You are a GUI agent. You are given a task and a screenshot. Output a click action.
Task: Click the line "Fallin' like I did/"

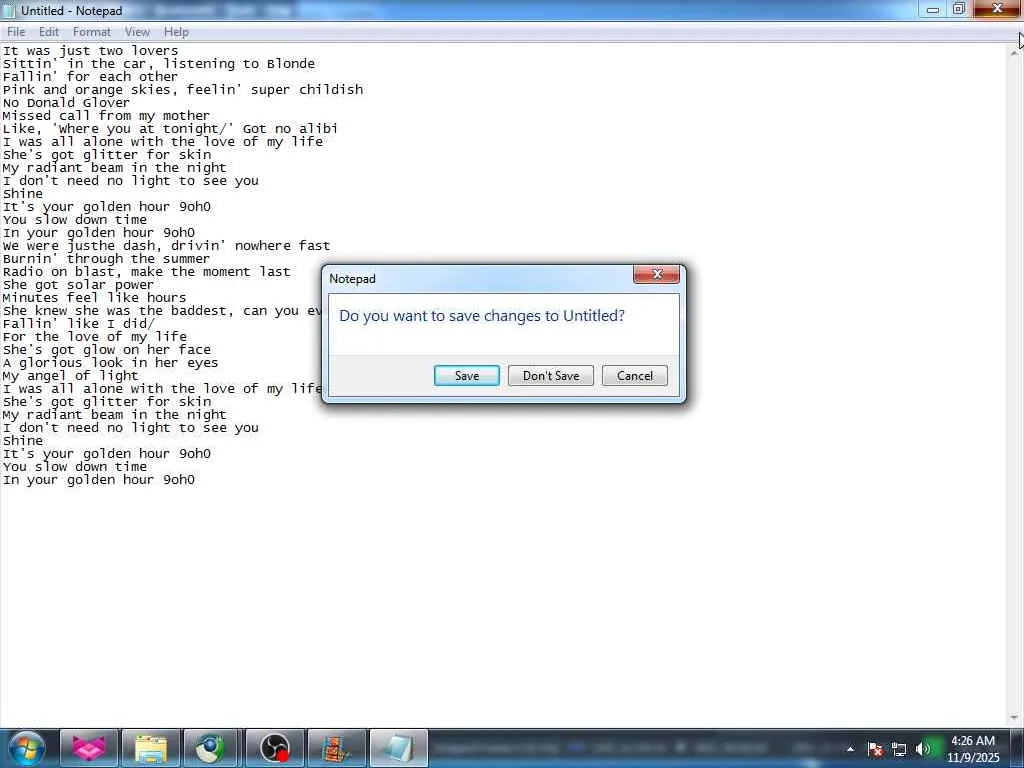click(79, 324)
